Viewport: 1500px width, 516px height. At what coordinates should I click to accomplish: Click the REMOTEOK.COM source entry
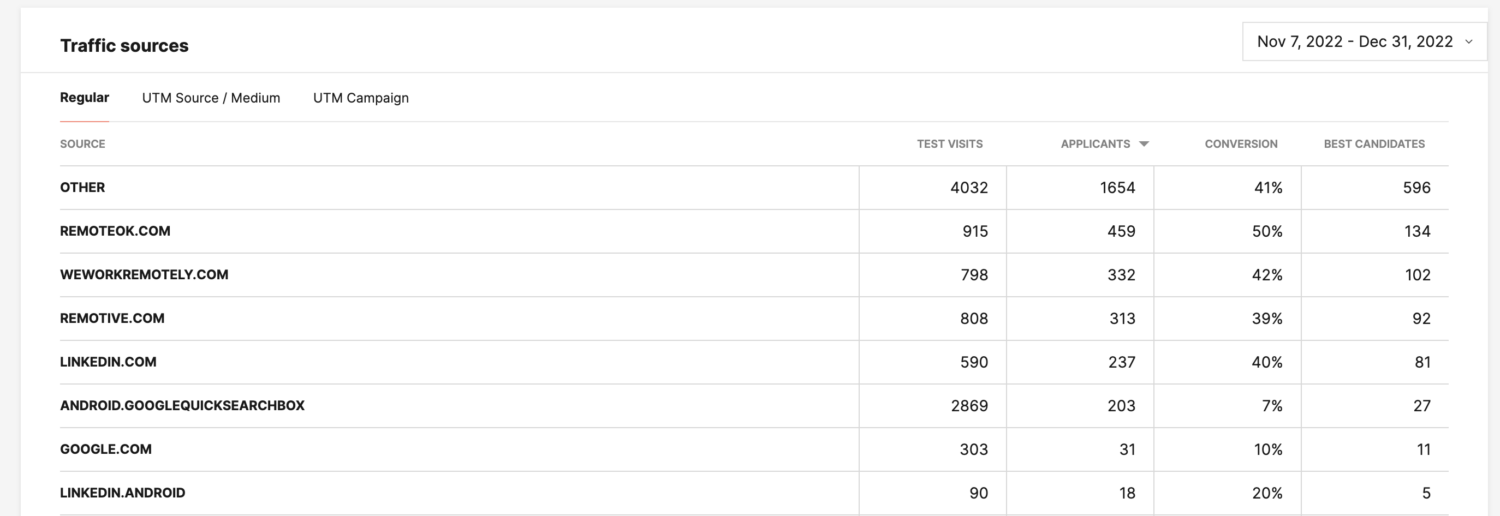pos(115,231)
